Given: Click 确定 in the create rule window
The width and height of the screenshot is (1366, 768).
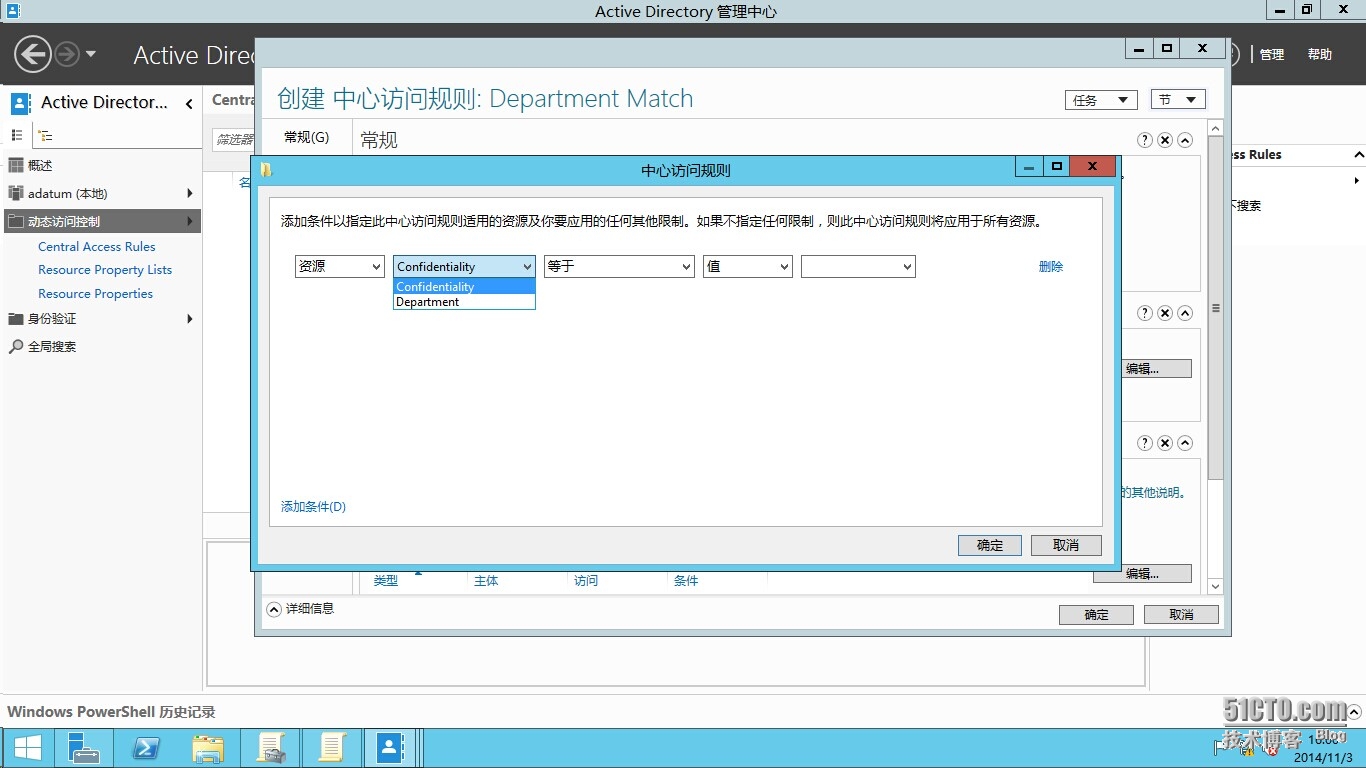Looking at the screenshot, I should tap(1096, 615).
